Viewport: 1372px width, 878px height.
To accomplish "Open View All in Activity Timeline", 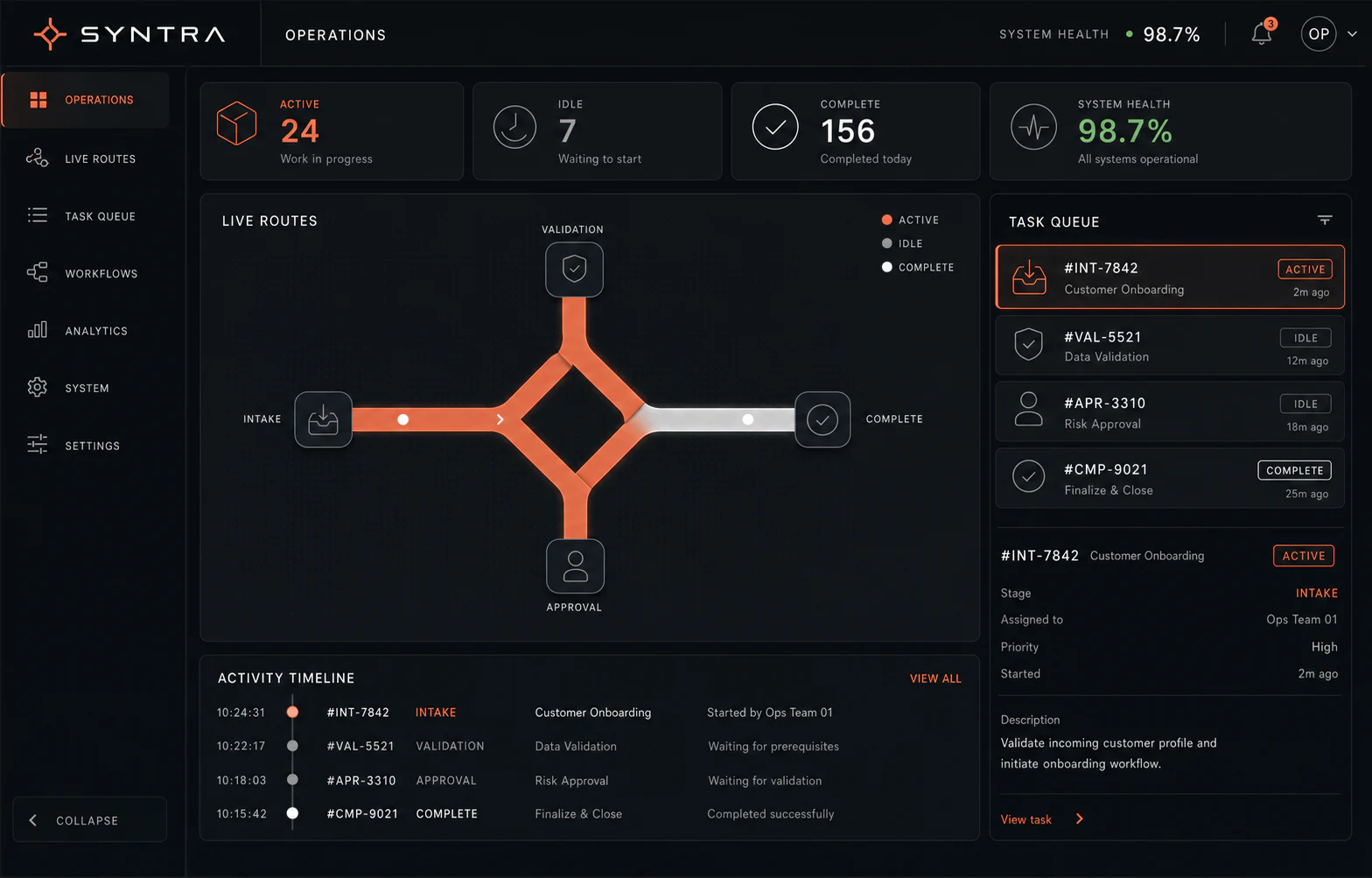I will (x=935, y=678).
